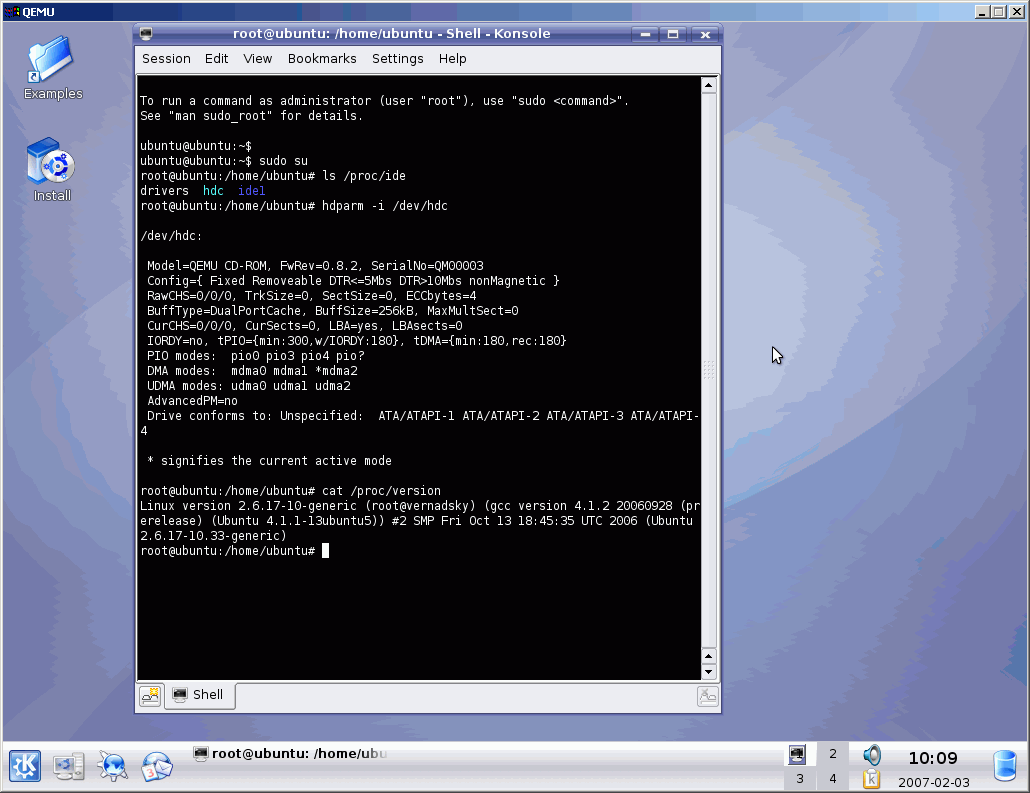Switch to virtual desktop 4 in pager
The width and height of the screenshot is (1030, 793).
pos(833,779)
